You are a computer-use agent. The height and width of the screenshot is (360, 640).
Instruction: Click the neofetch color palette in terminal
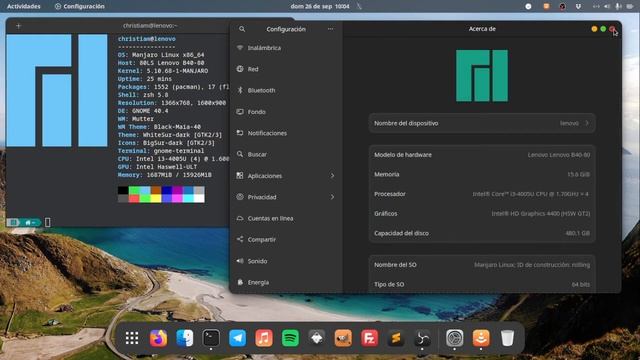click(x=161, y=194)
